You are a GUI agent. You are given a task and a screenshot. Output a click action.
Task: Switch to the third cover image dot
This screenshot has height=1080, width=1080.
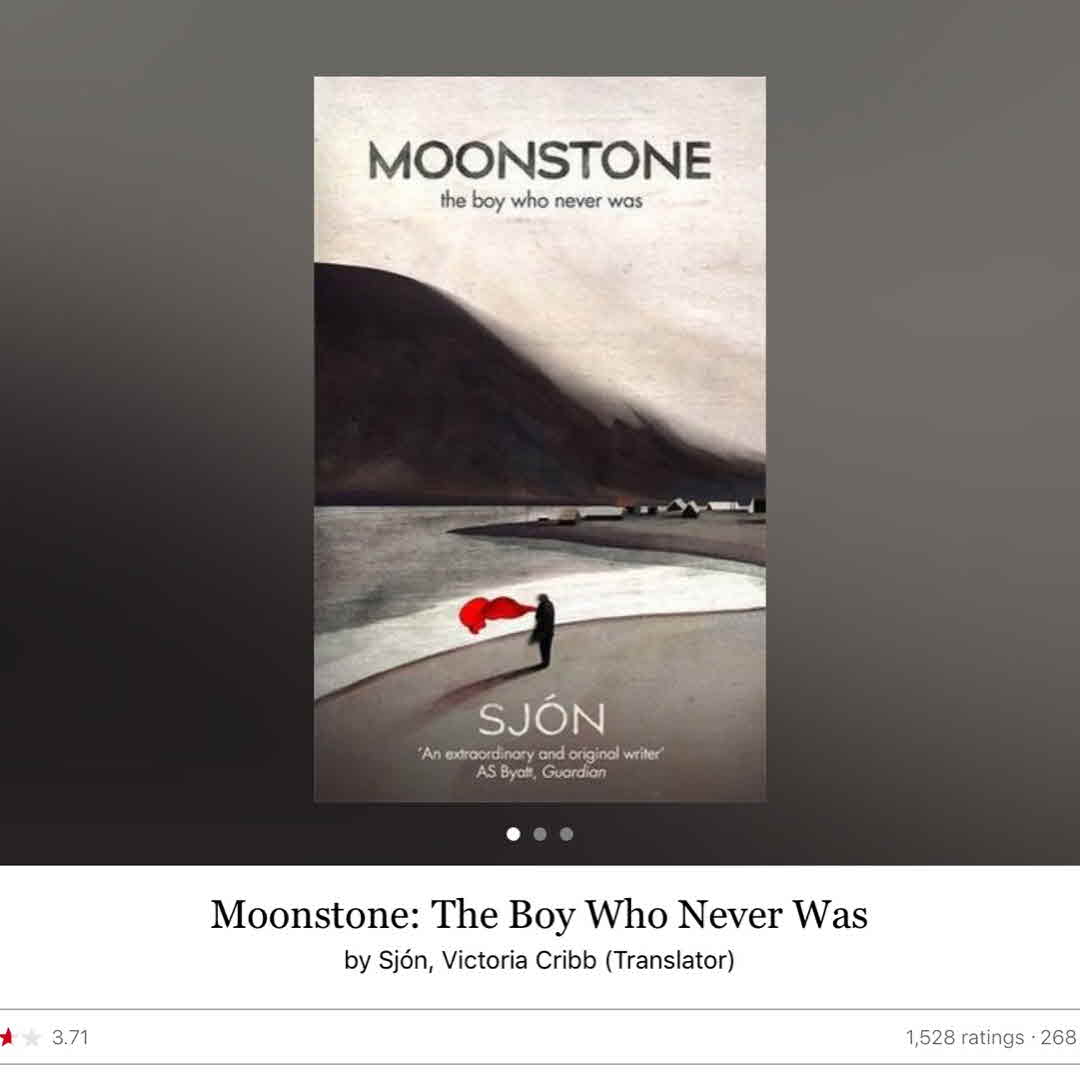click(x=566, y=834)
